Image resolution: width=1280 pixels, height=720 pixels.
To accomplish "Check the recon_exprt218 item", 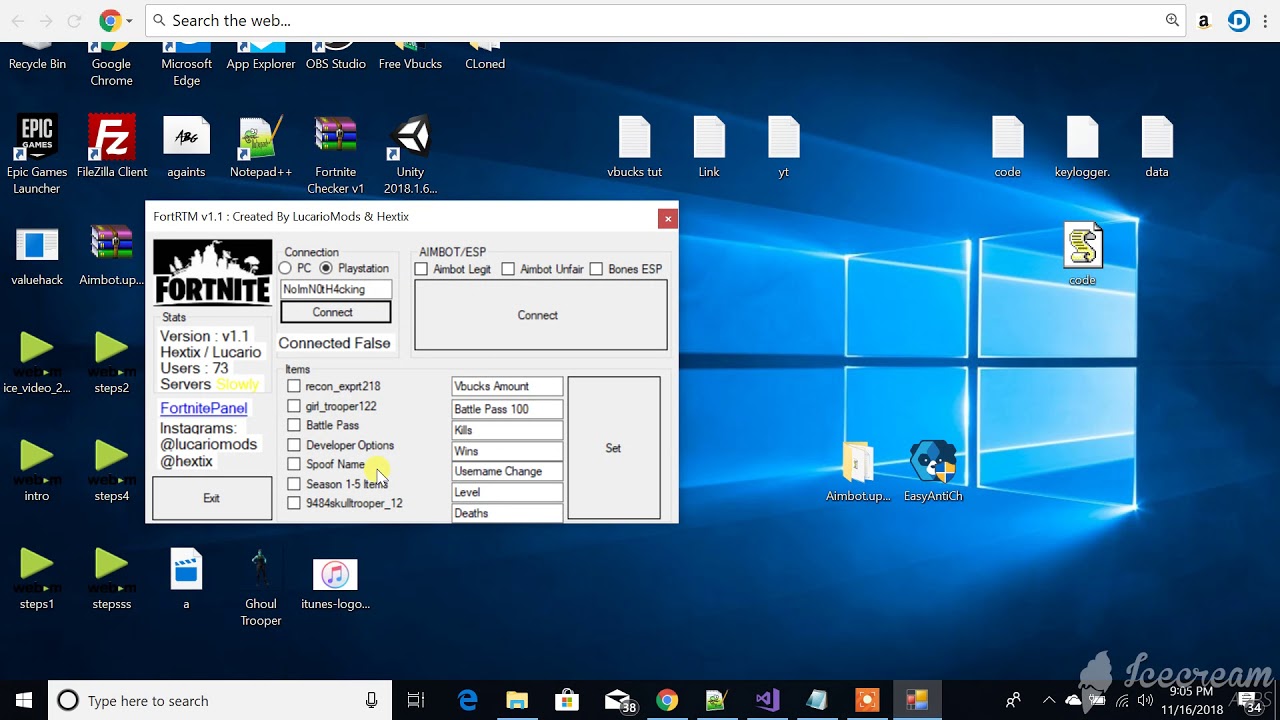I will (x=294, y=386).
